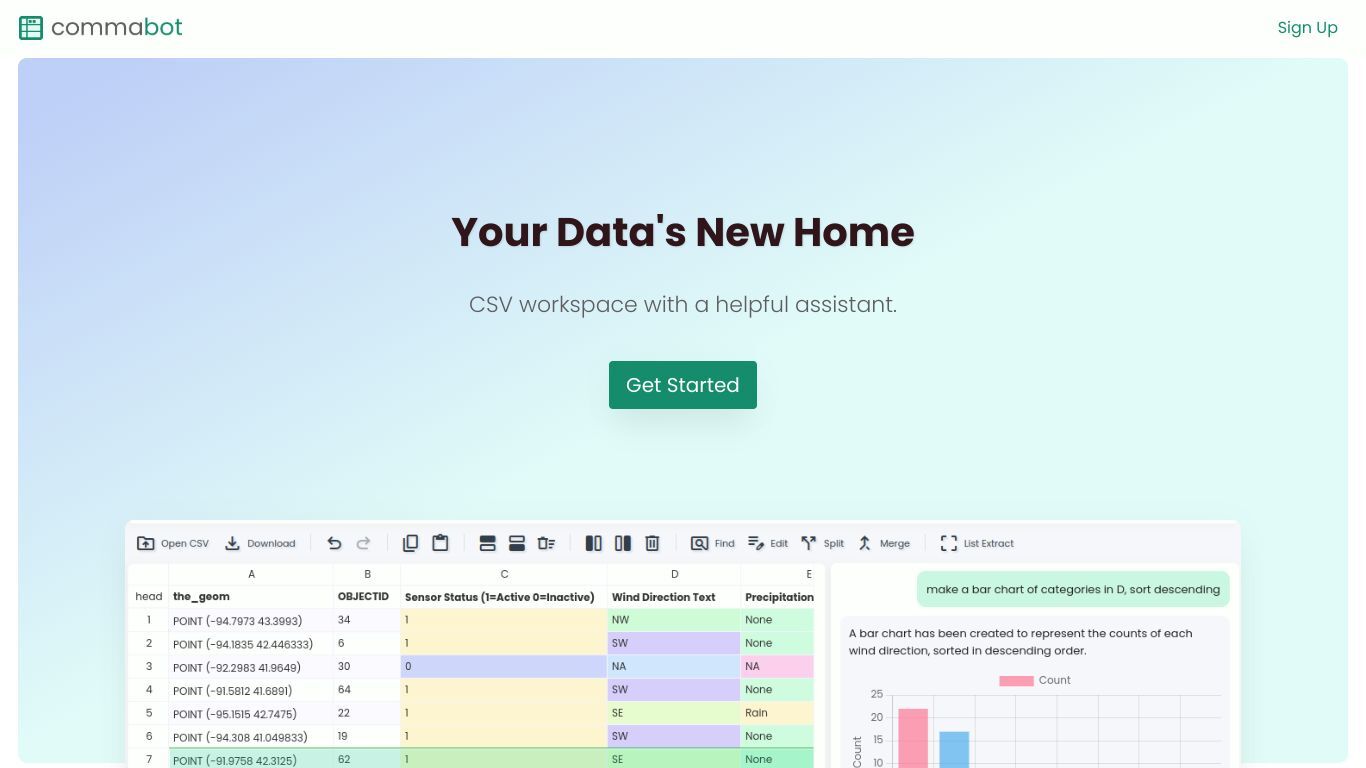Click the 'OBJECTID' header cell
The width and height of the screenshot is (1366, 768).
(367, 597)
